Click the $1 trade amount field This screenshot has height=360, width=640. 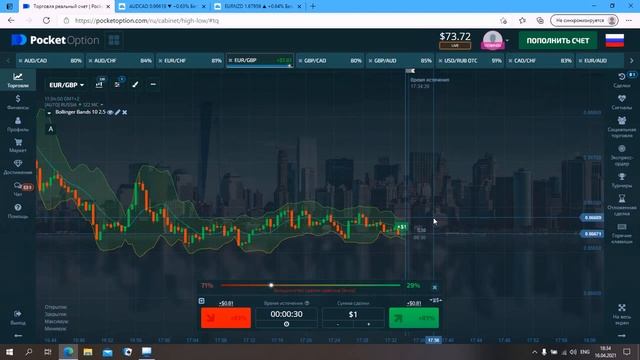[353, 314]
